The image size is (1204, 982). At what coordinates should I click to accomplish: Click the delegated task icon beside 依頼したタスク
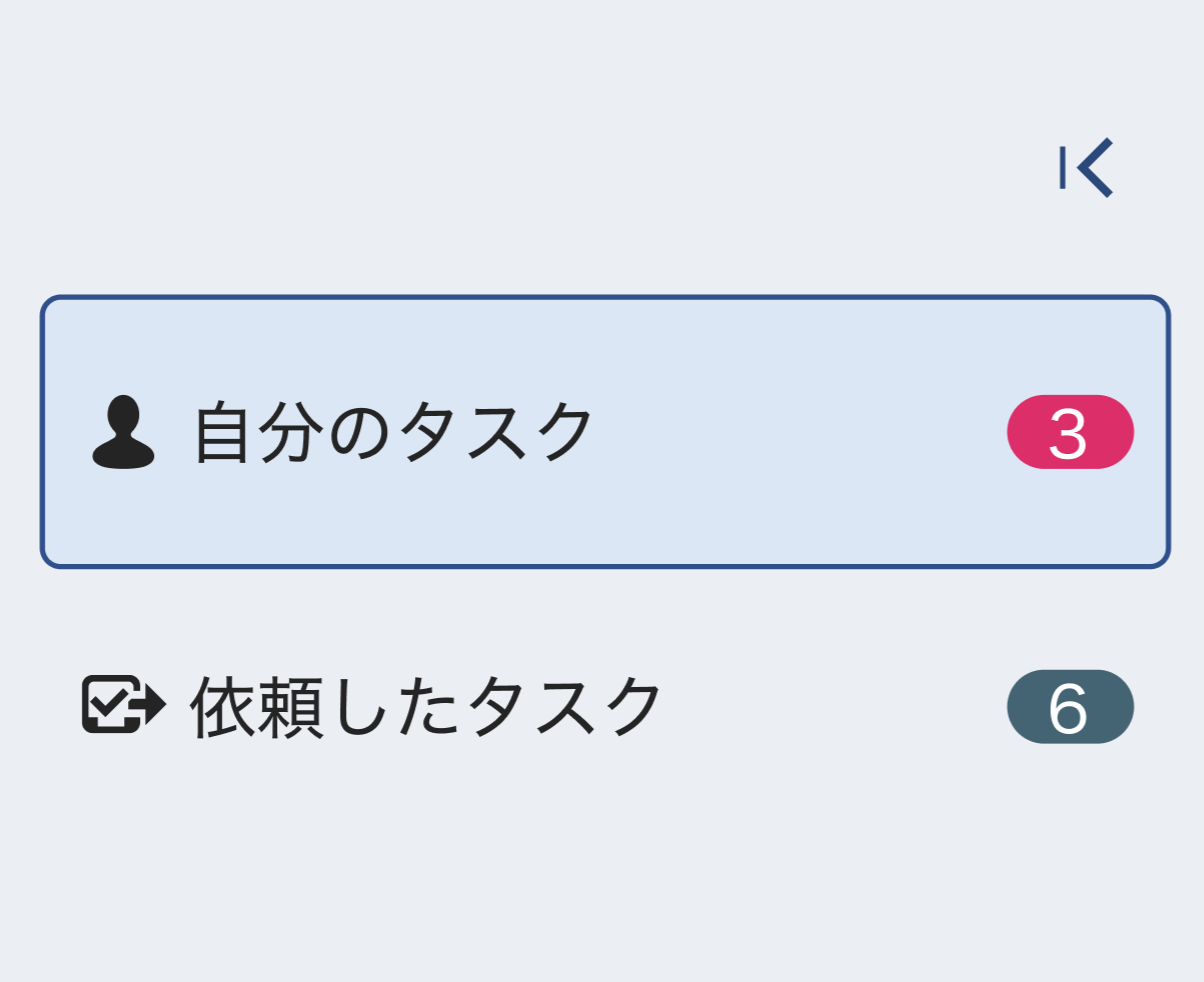pos(124,705)
